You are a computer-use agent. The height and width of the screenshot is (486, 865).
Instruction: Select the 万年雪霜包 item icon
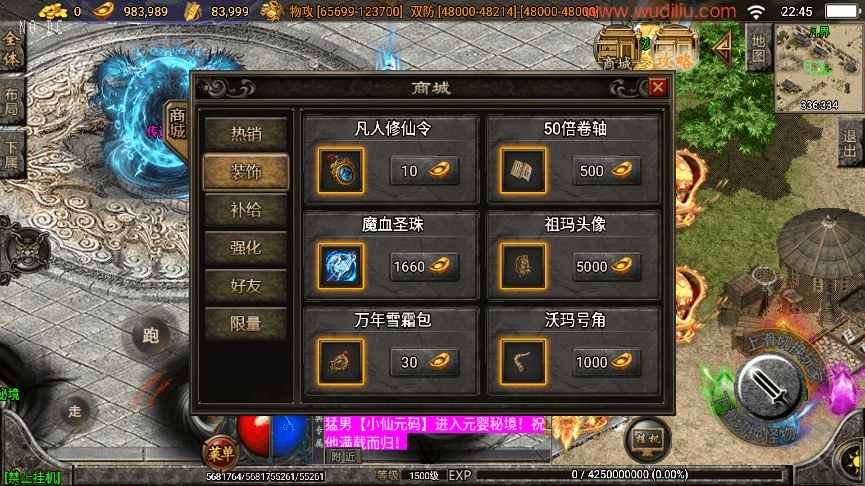pyautogui.click(x=341, y=362)
